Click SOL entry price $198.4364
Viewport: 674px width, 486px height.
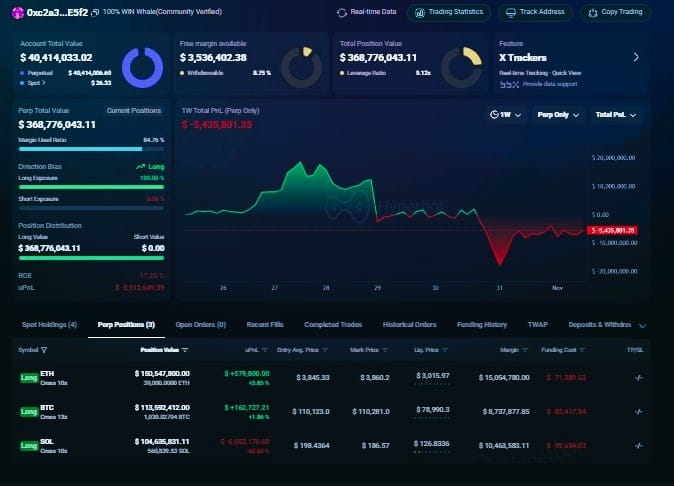point(311,446)
